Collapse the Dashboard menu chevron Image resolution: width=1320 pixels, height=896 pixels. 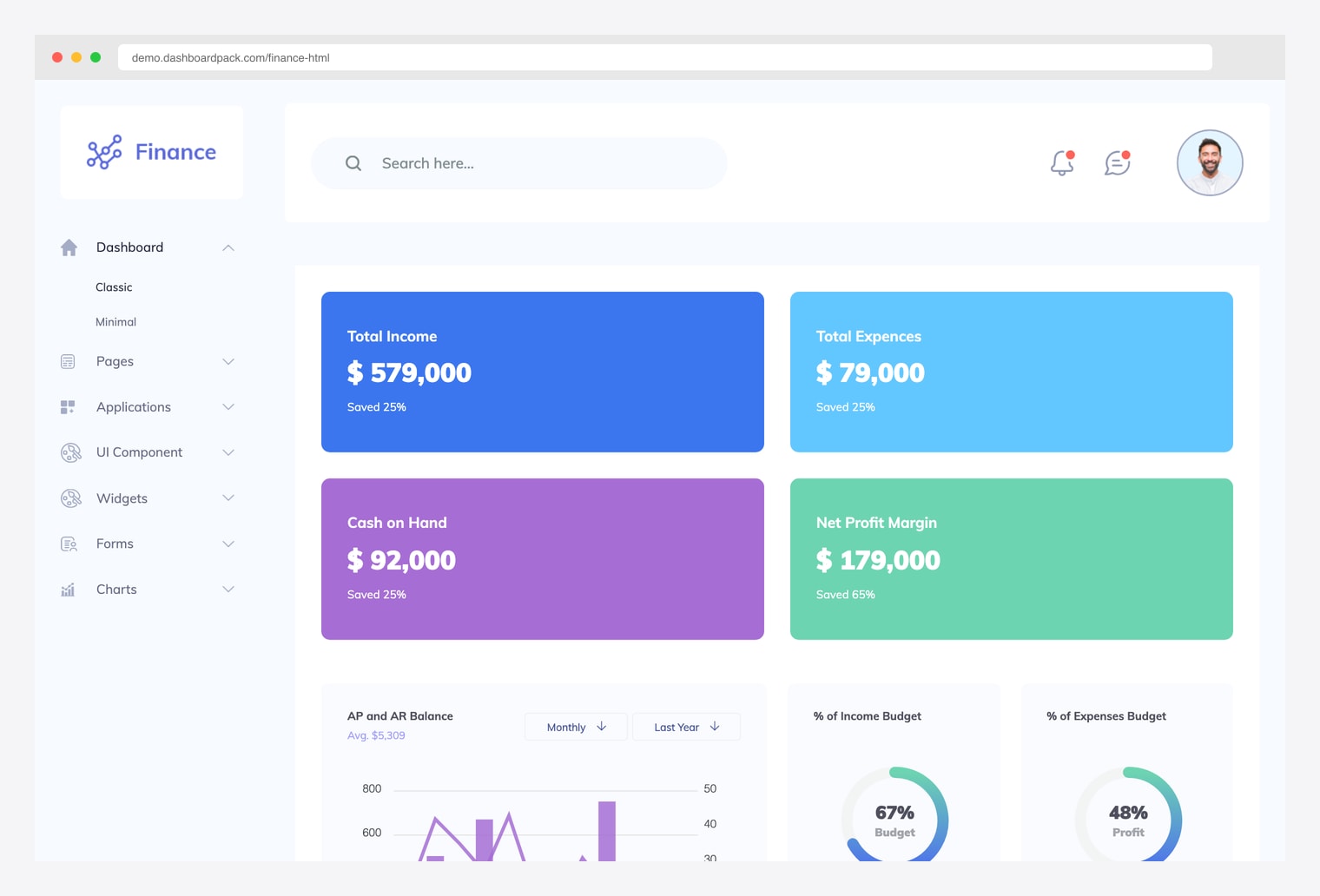[228, 247]
